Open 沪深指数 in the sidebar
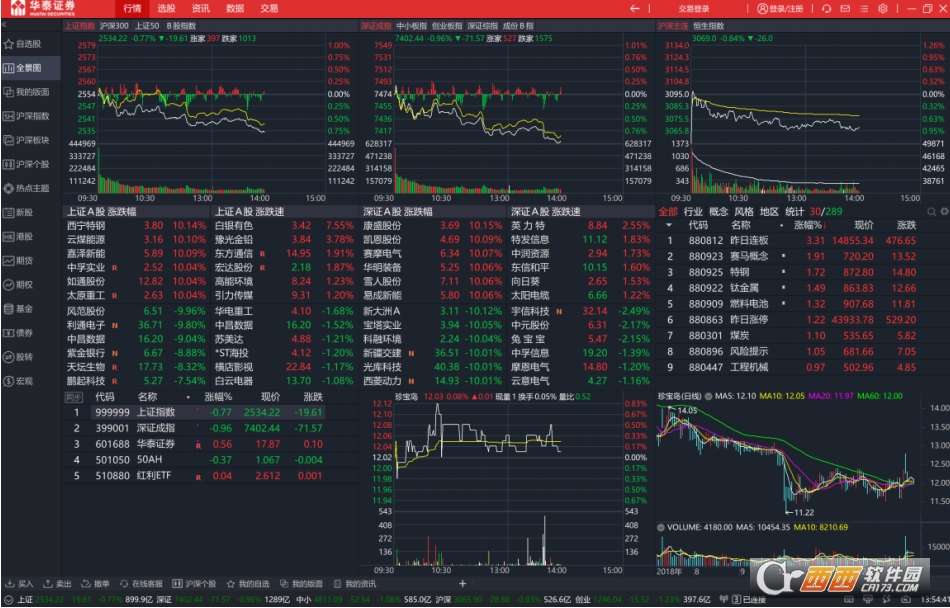 27,116
